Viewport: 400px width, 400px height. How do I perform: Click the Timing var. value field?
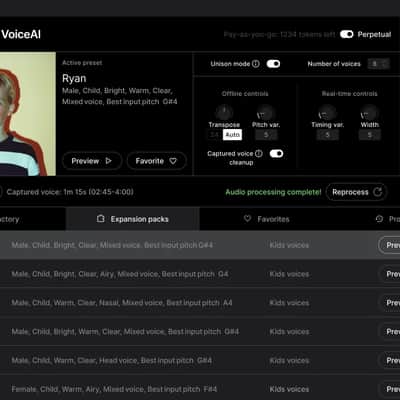(328, 135)
